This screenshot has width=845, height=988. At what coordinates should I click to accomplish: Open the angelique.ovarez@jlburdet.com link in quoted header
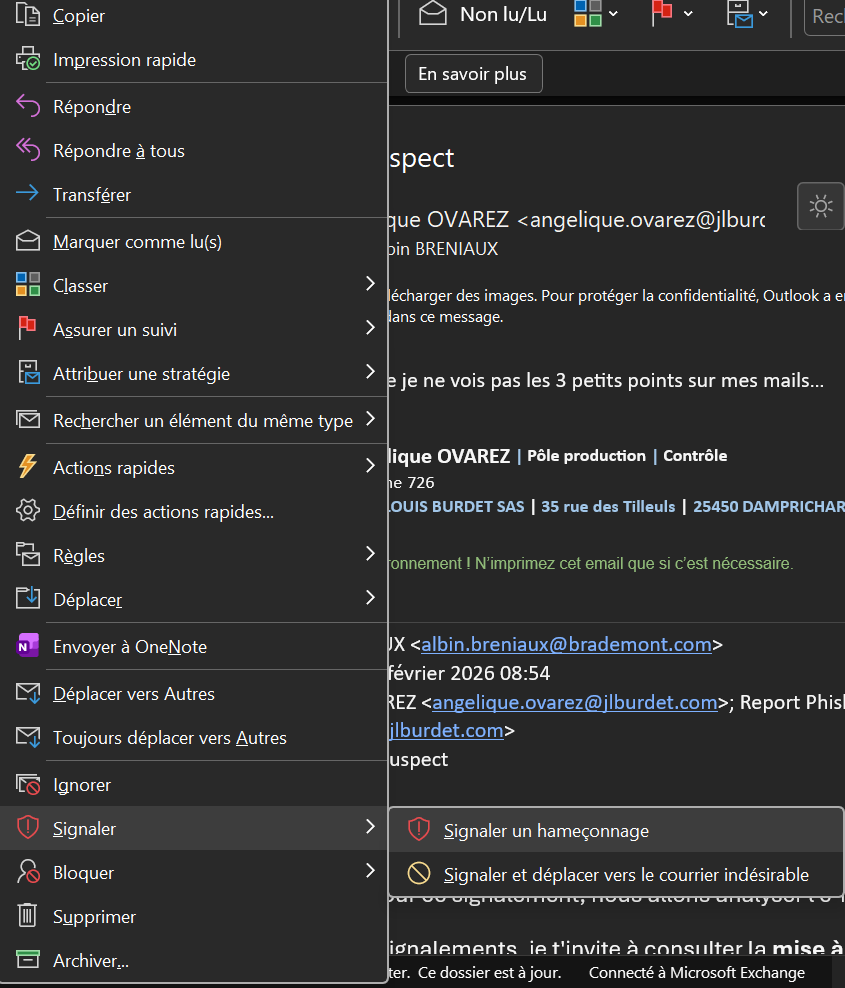574,702
